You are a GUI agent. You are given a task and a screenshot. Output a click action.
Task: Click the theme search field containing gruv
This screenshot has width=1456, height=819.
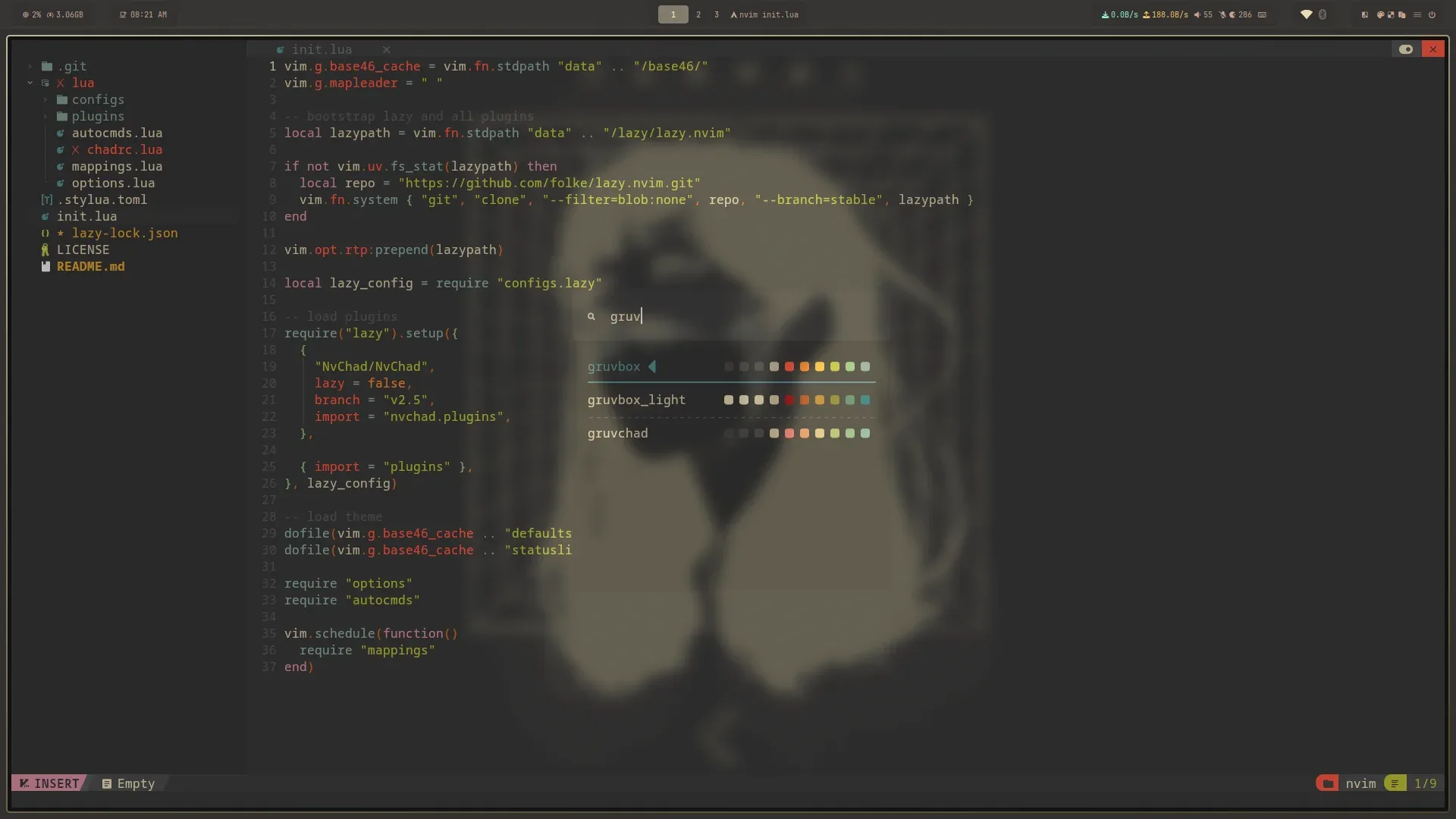pyautogui.click(x=732, y=316)
